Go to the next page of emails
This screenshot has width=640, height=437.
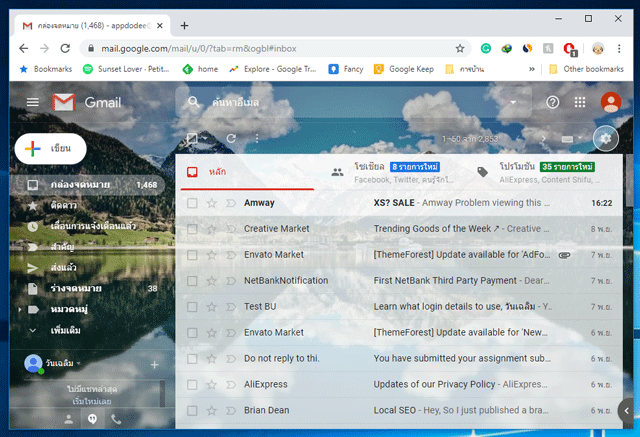point(543,139)
